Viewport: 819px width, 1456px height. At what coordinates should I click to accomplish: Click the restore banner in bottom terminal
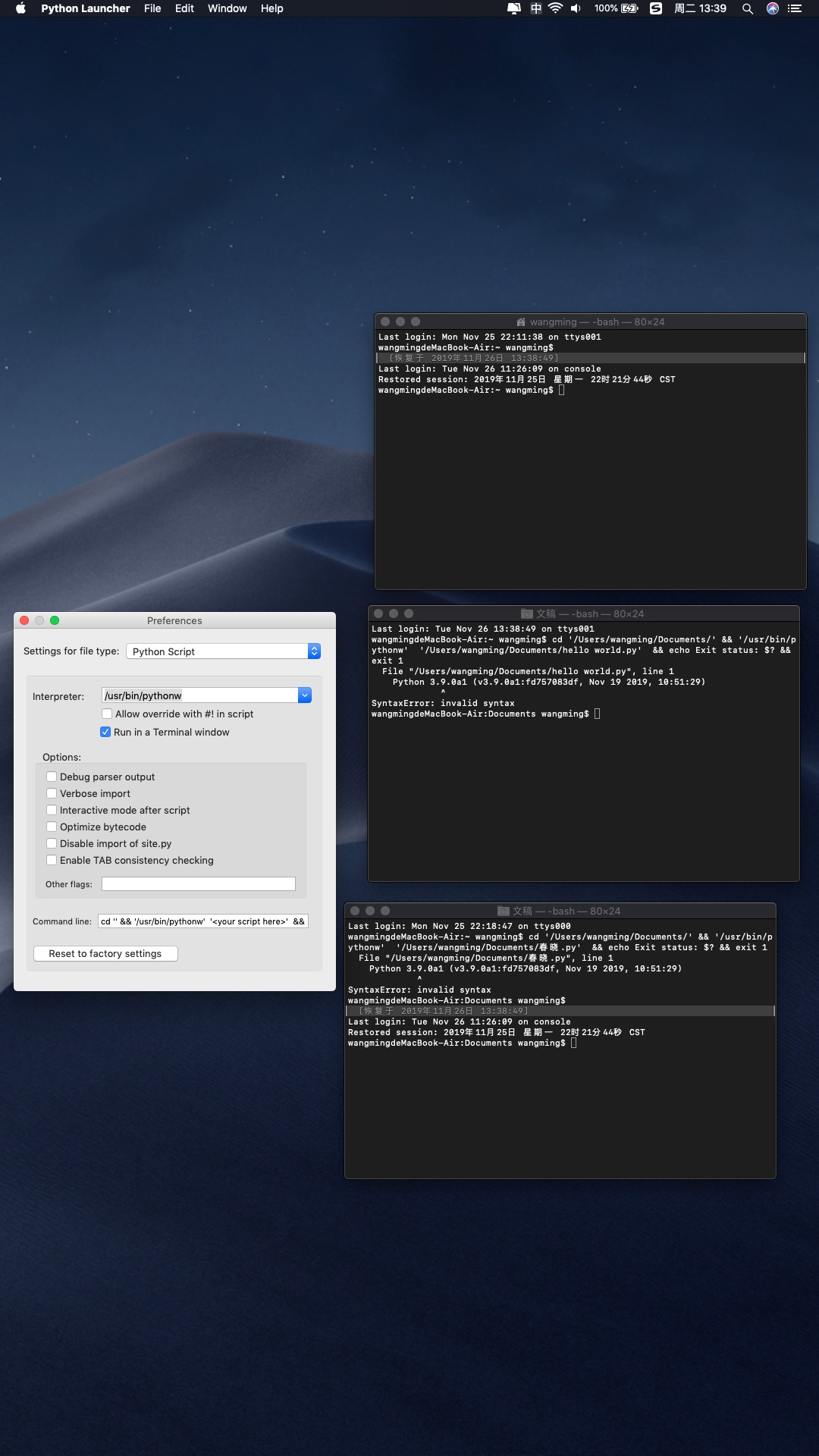click(x=560, y=1011)
